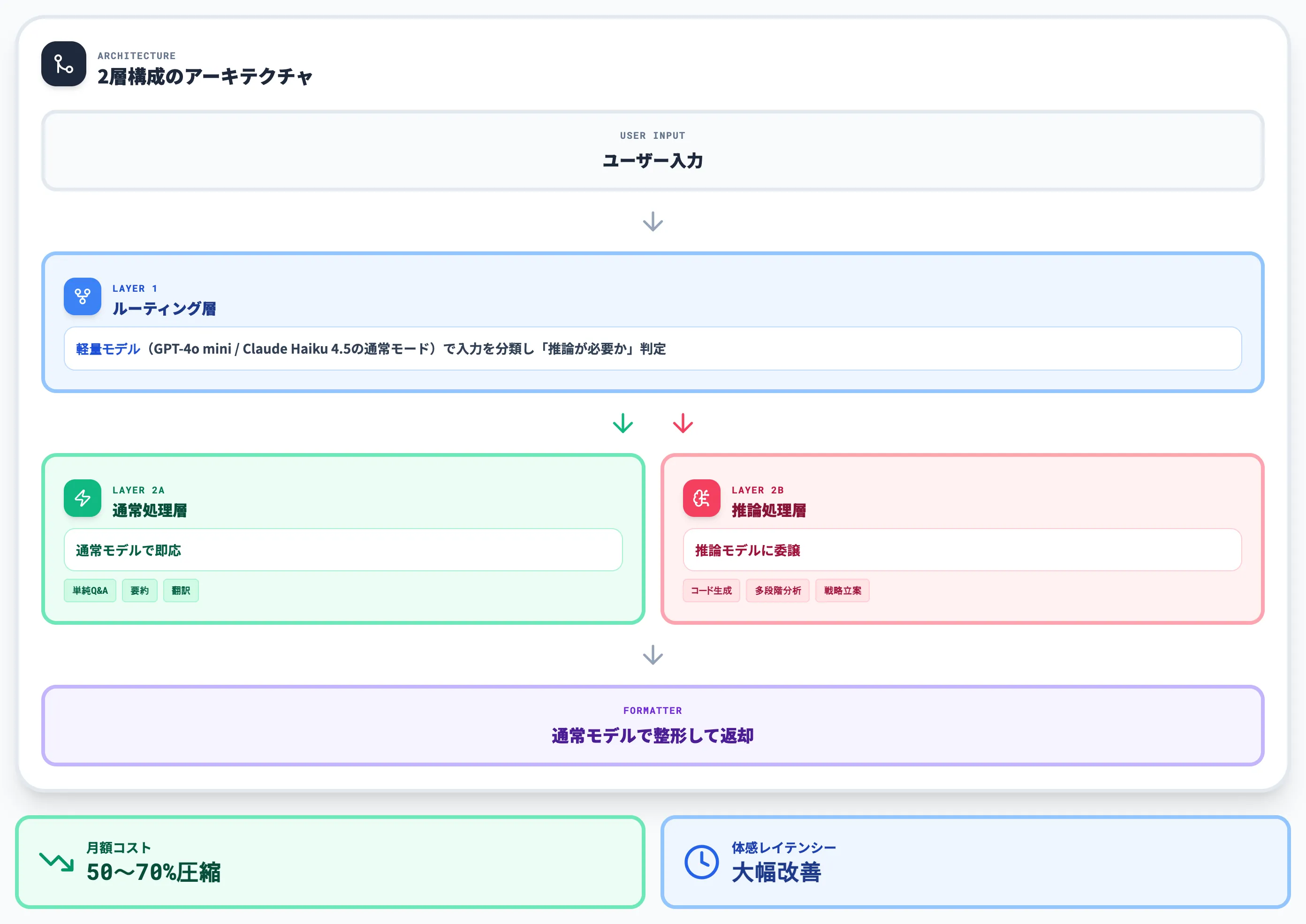The image size is (1306, 924).
Task: Click the 推論処理層 heading
Action: (x=769, y=510)
